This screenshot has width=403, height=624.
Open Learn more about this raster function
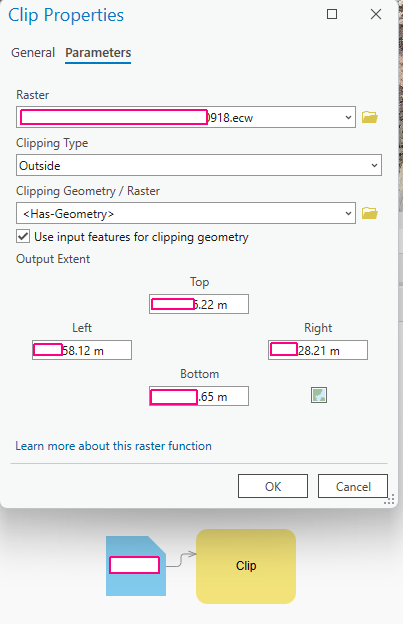pos(113,446)
